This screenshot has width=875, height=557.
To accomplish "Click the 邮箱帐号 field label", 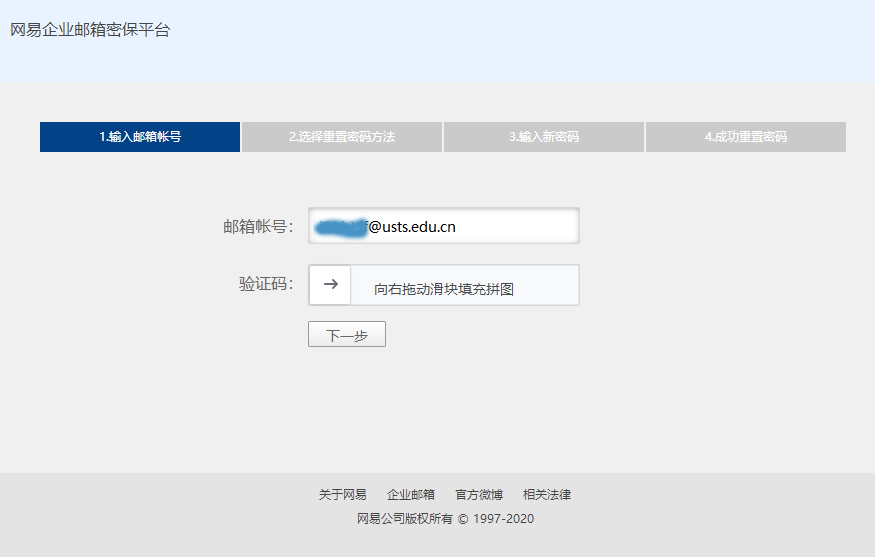I will pos(257,227).
